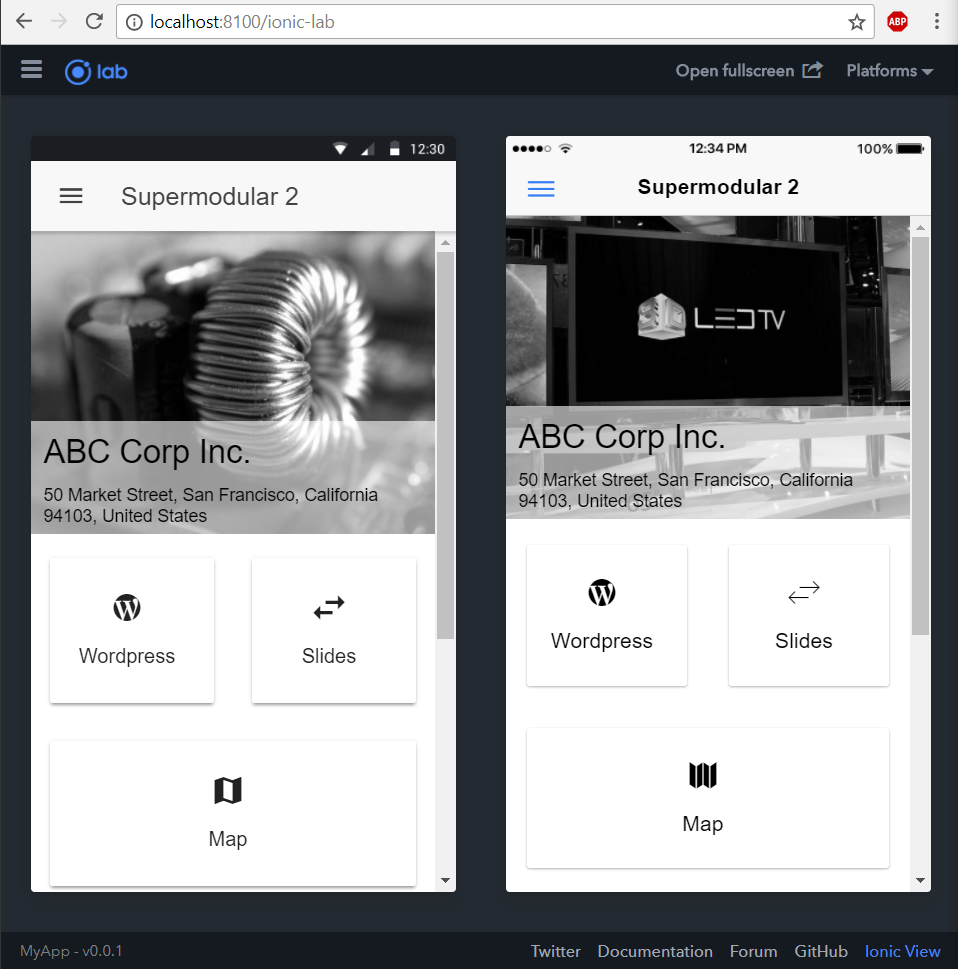Click the WordPress logo icon in Android preview
958x969 pixels.
point(127,607)
